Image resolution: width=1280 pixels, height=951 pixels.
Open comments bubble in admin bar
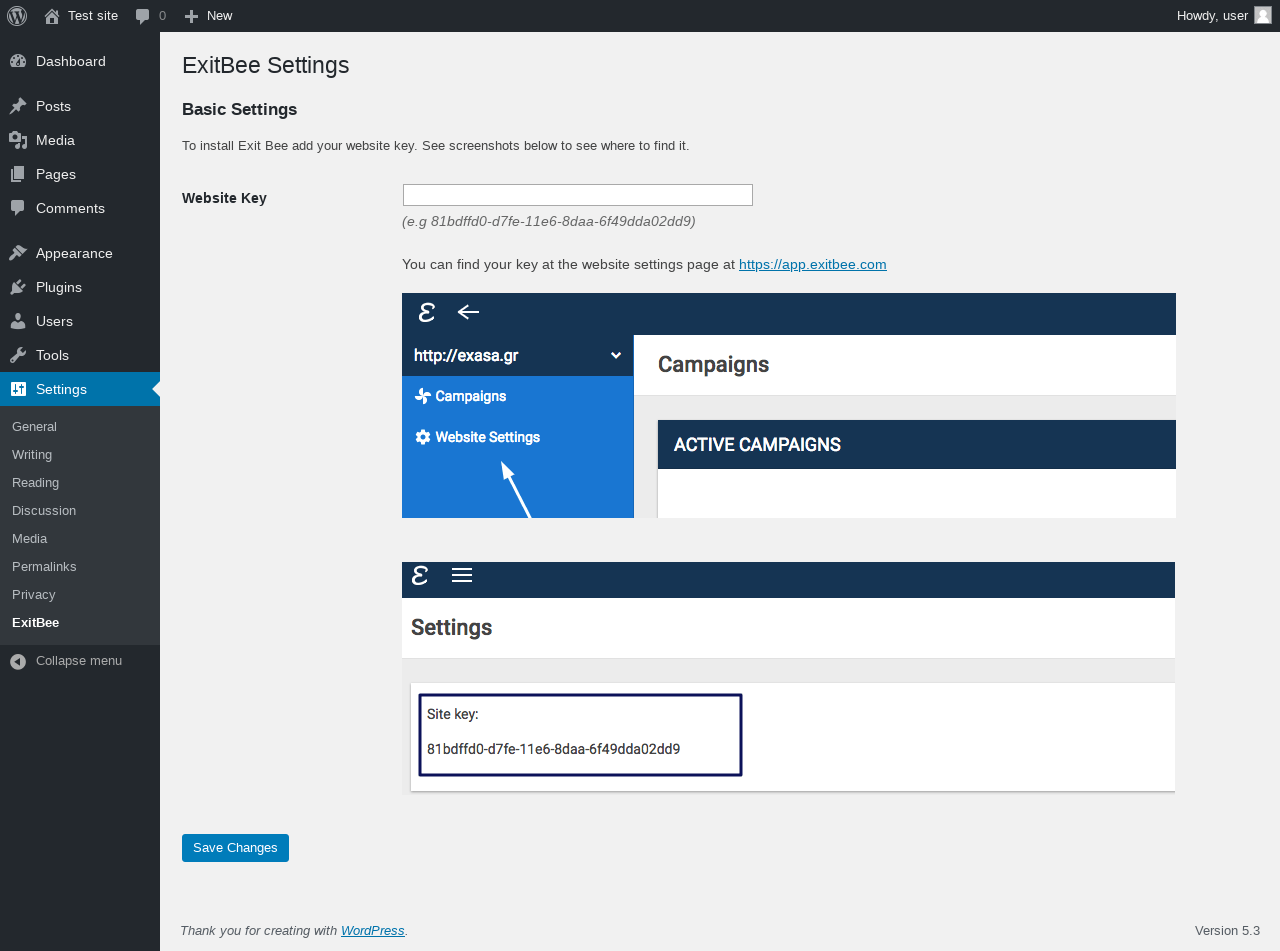[143, 16]
